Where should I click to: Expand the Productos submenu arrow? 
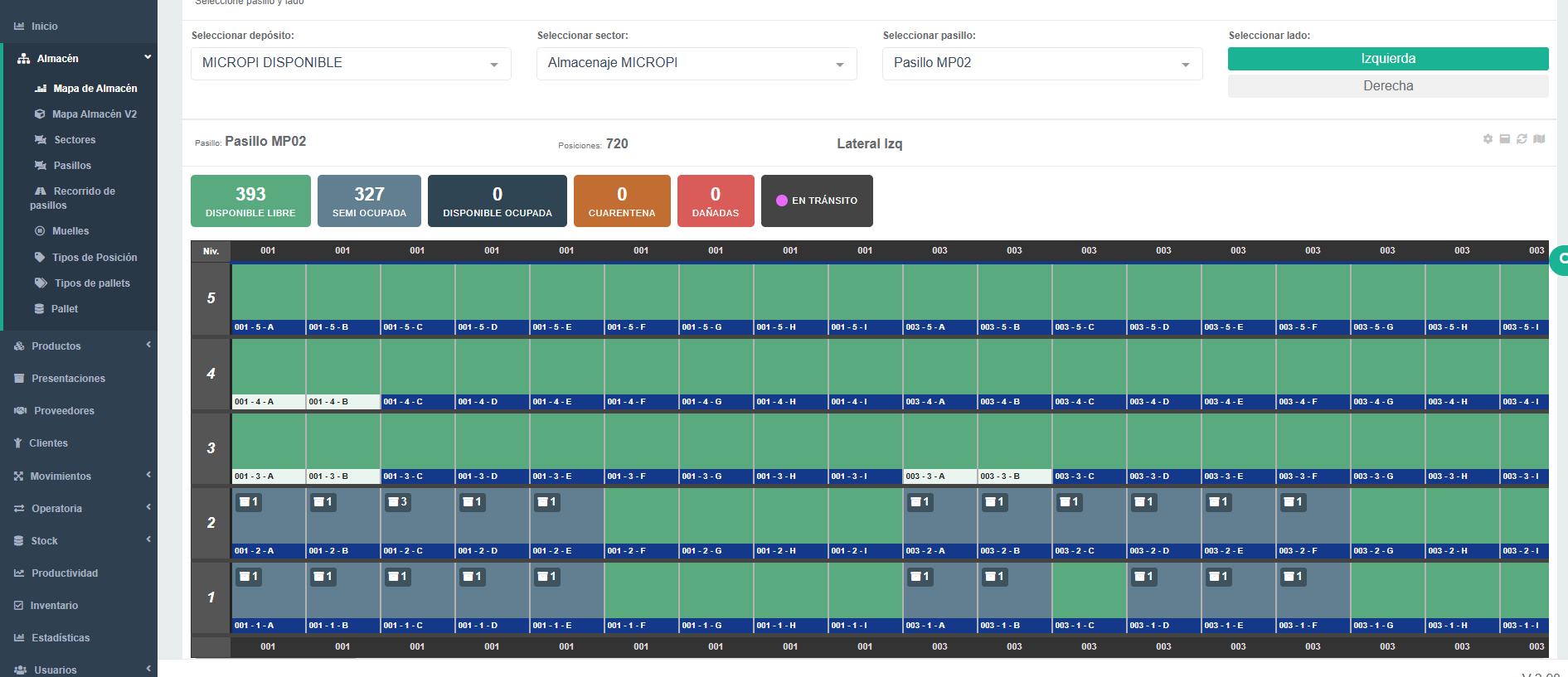pyautogui.click(x=148, y=345)
